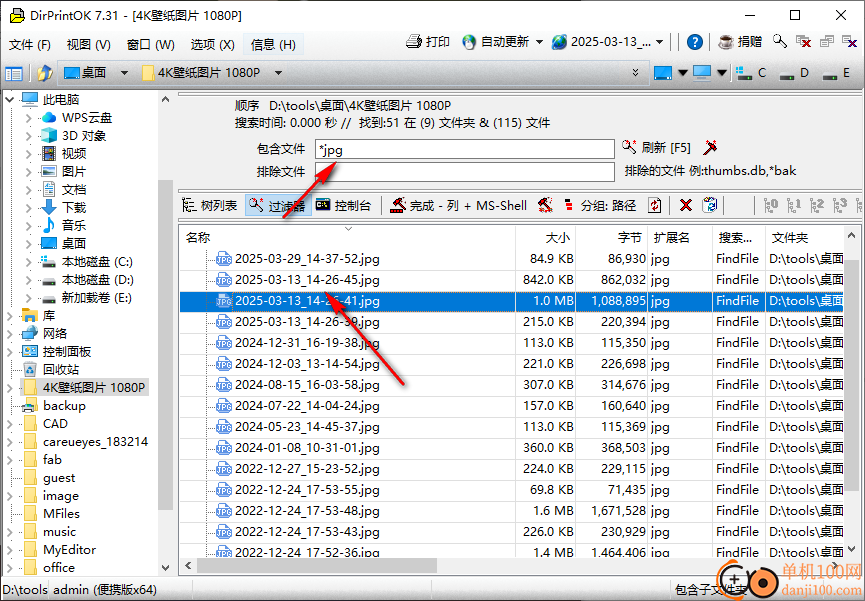865x601 pixels.
Task: Collapse the 此电脑 tree node
Action: (x=9, y=100)
